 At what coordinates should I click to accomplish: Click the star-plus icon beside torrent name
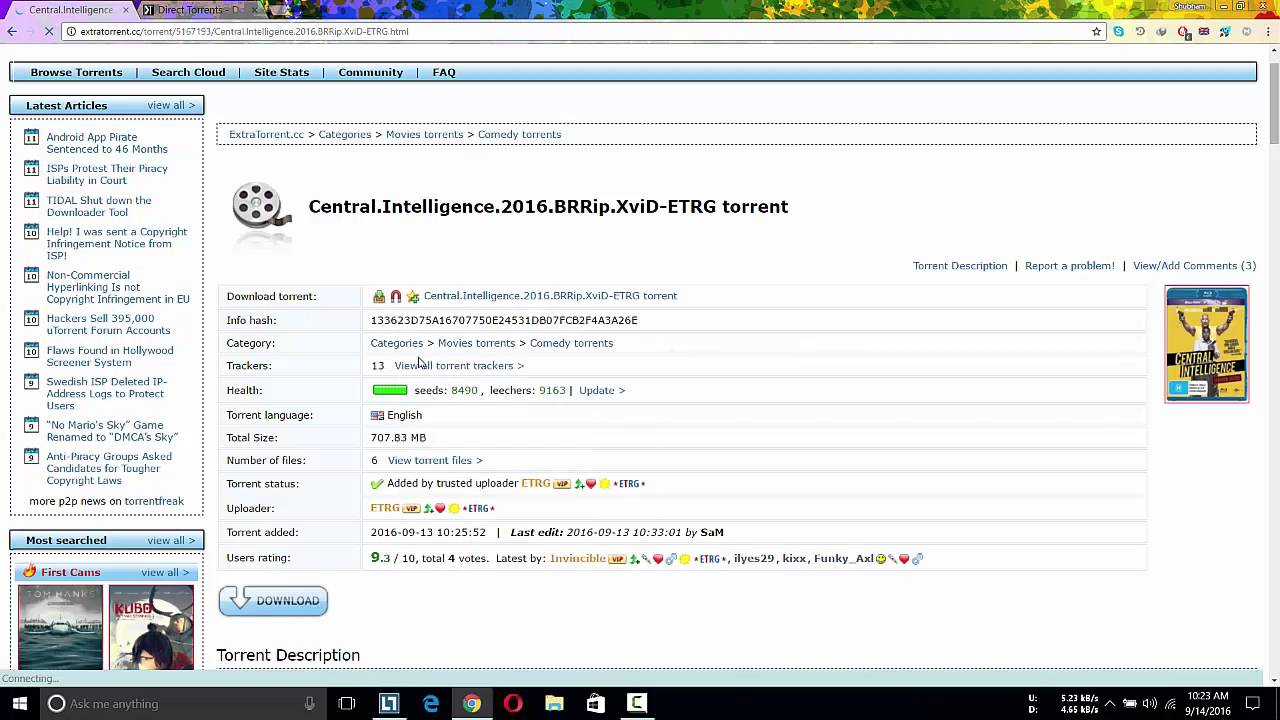tap(412, 296)
